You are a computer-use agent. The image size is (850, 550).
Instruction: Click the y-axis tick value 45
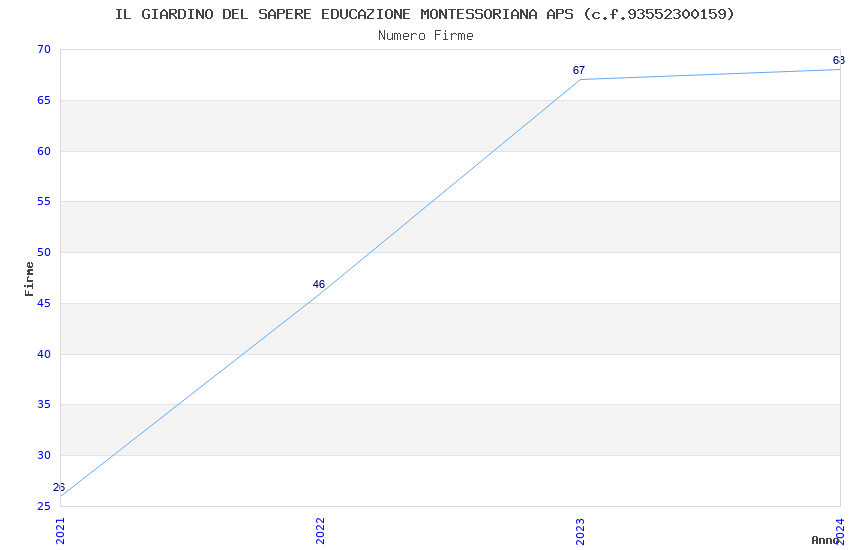coord(44,303)
